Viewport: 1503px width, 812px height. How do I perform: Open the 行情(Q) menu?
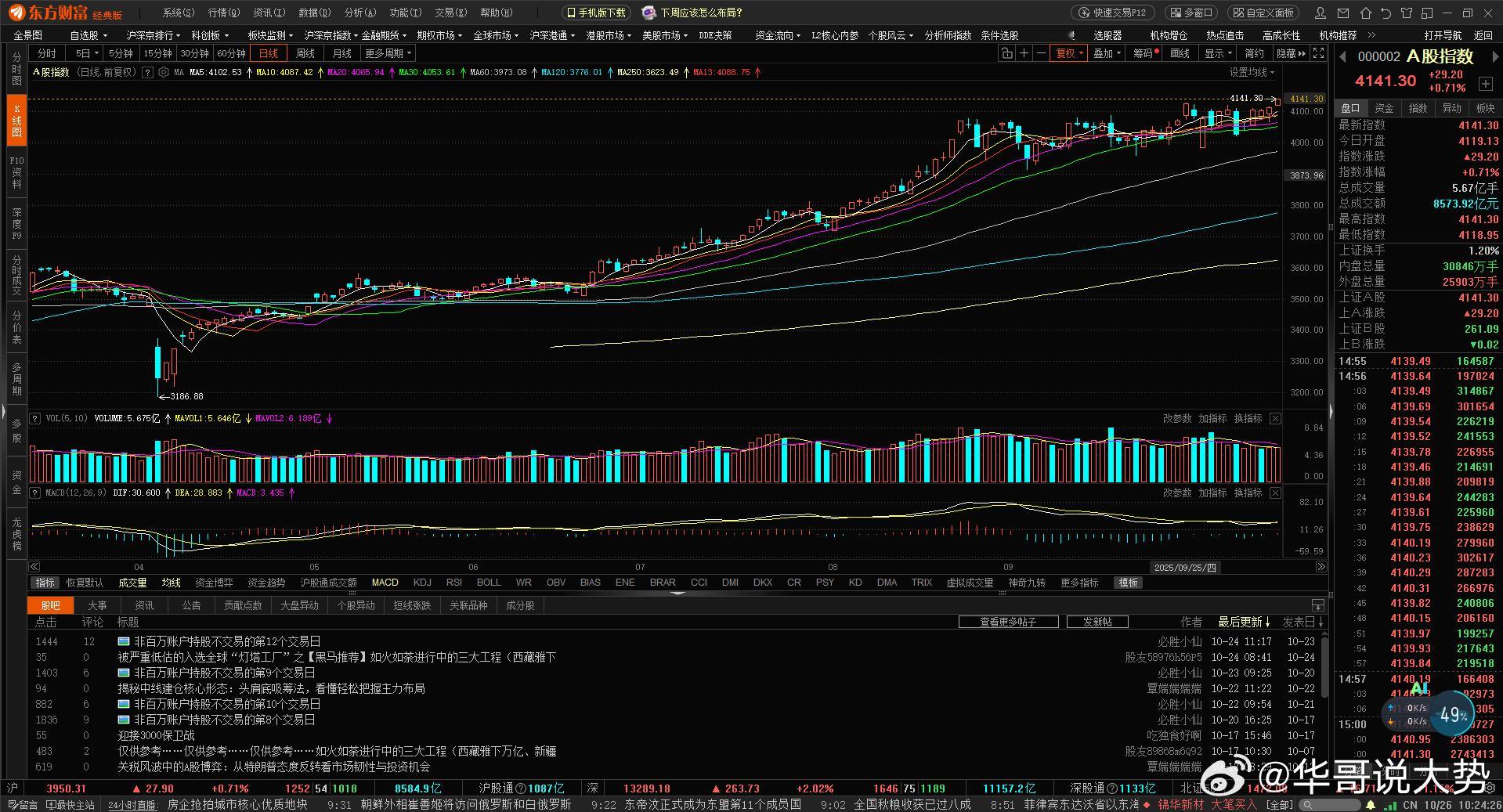point(224,13)
